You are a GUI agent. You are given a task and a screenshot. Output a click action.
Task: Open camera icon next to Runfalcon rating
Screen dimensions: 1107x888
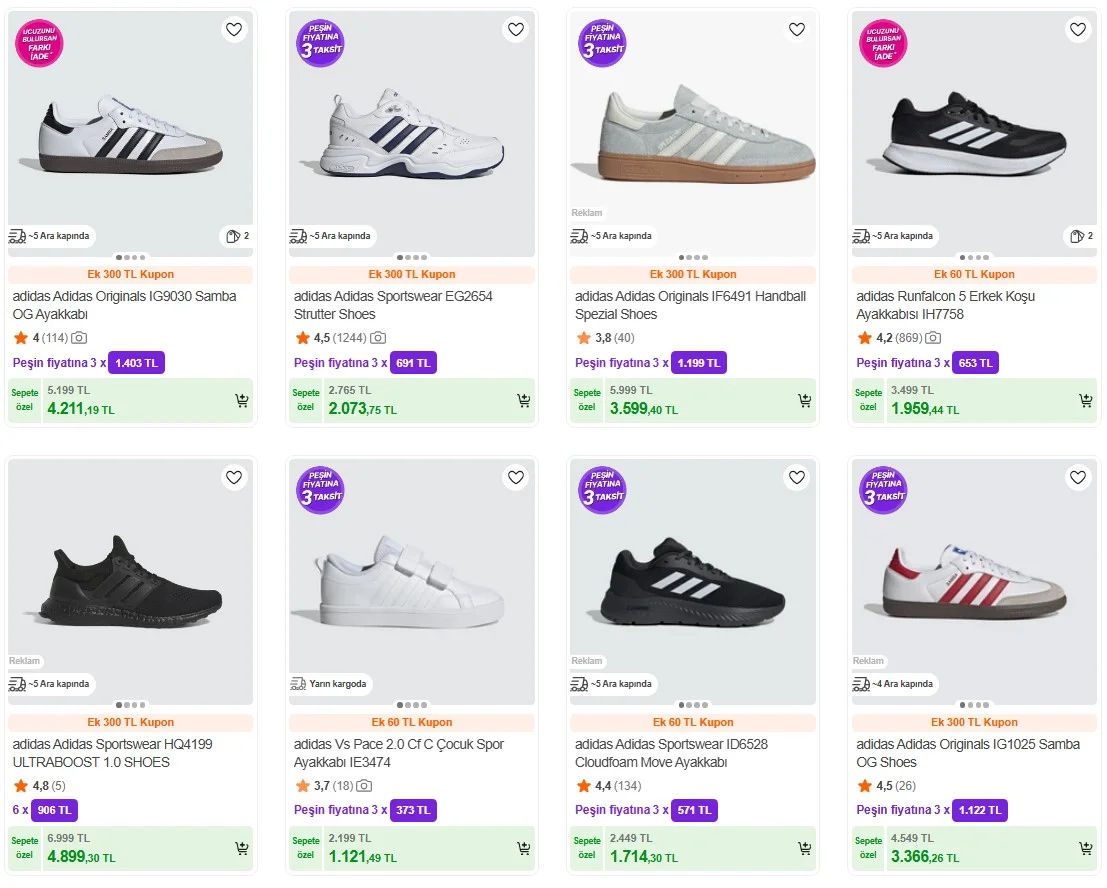point(931,338)
